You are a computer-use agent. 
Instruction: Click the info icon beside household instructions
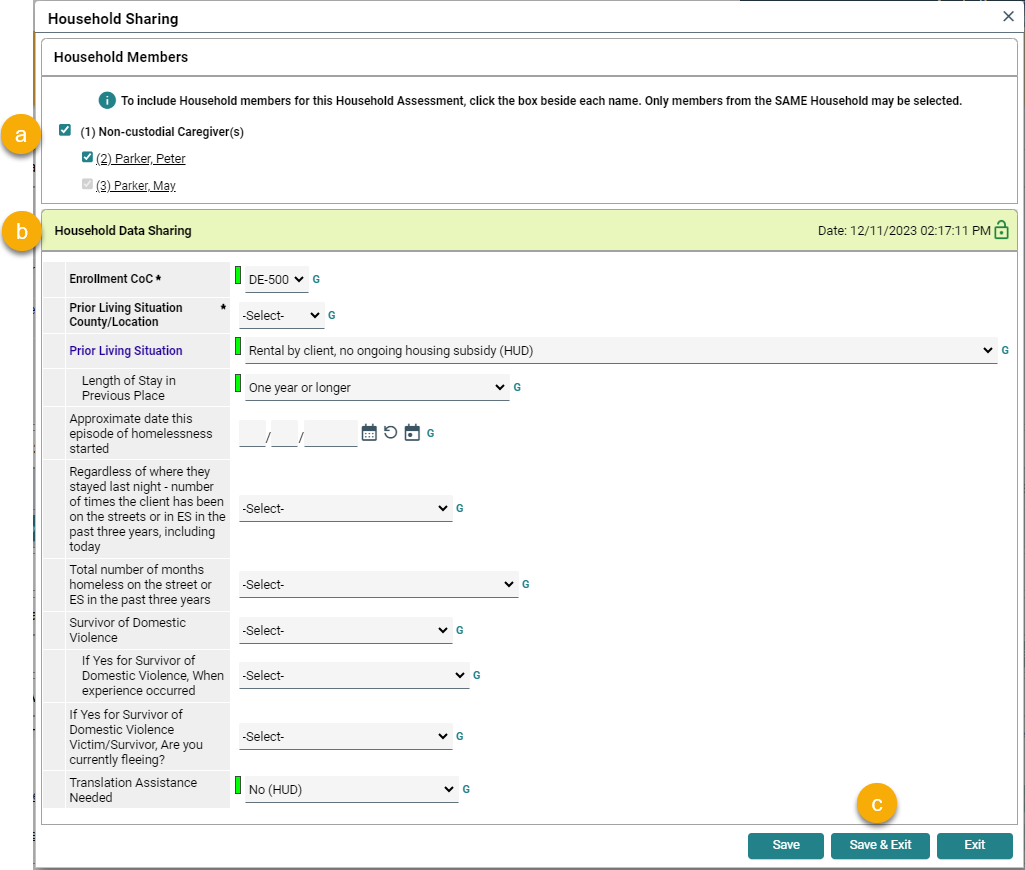coord(107,101)
